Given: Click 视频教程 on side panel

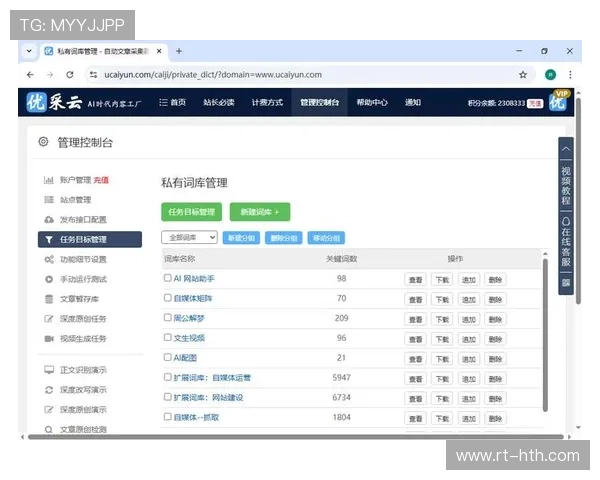Looking at the screenshot, I should click(566, 186).
